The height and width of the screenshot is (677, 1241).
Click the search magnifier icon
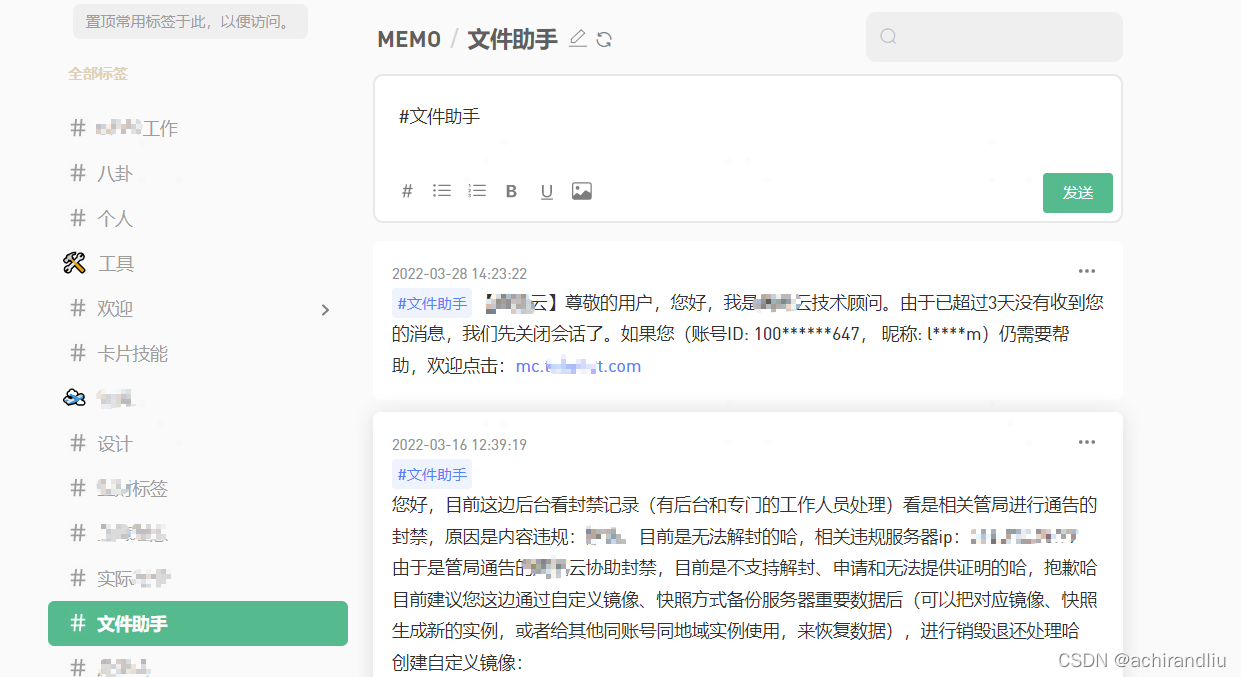(888, 37)
